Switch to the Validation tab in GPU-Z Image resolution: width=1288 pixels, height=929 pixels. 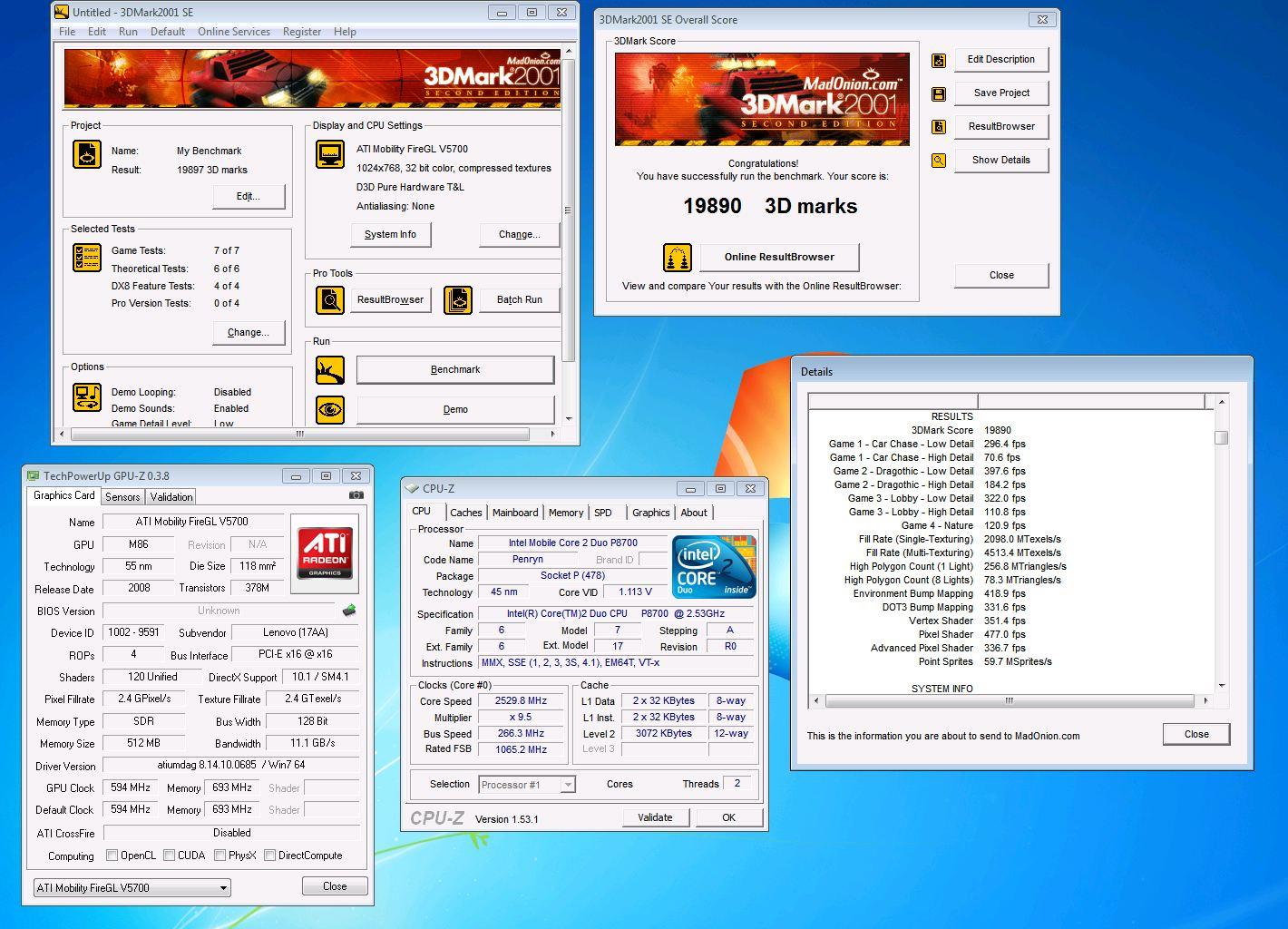171,496
